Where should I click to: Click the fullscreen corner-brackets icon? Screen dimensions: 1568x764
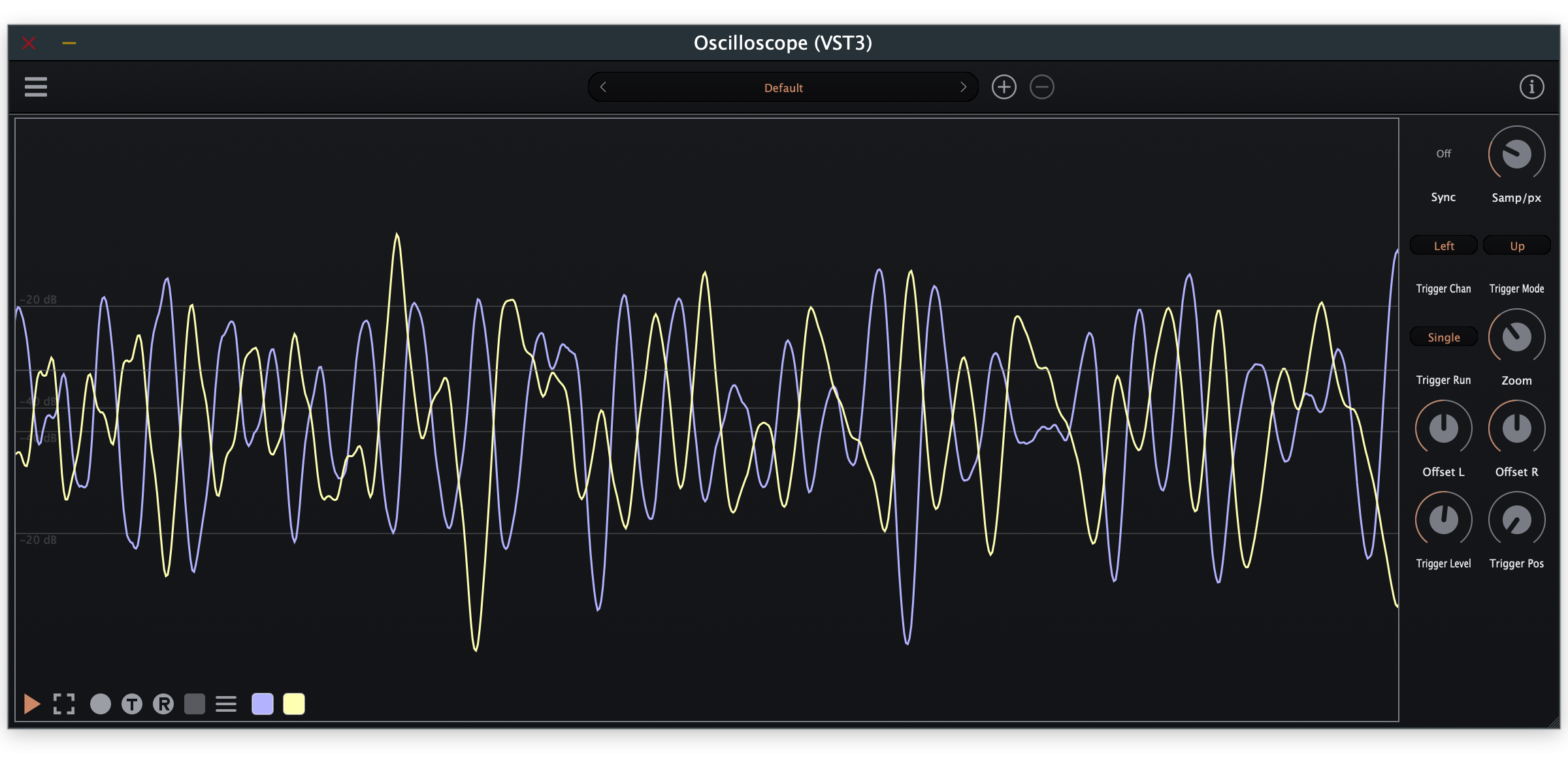pos(64,704)
